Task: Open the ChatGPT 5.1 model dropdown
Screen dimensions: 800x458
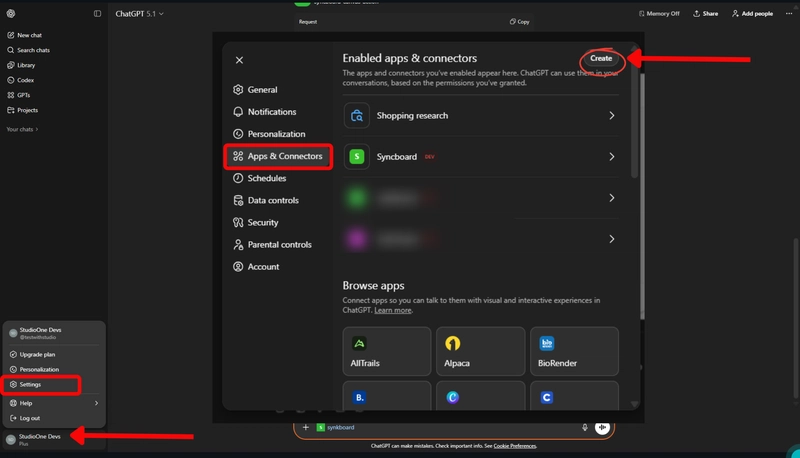Action: coord(139,14)
